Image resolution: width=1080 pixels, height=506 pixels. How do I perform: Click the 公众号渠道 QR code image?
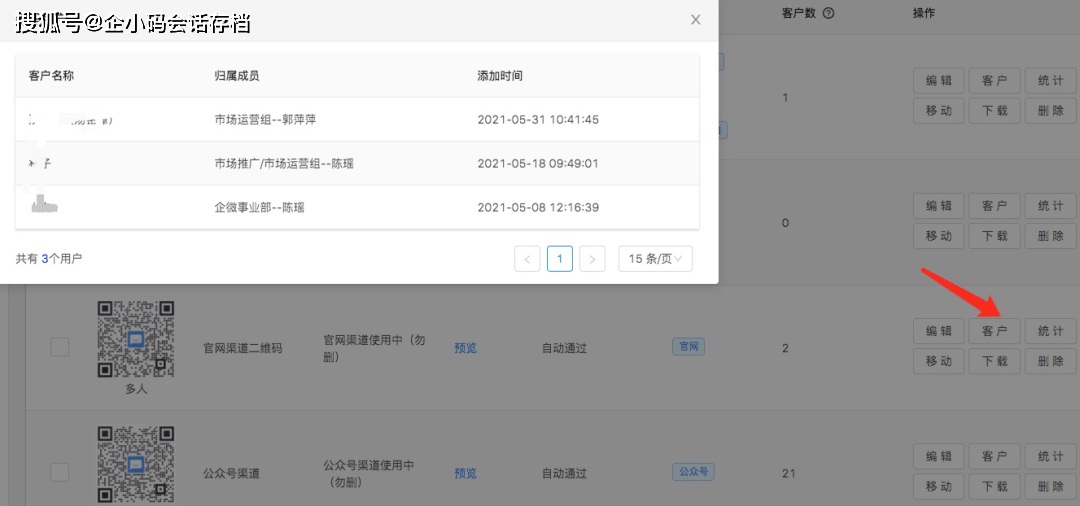point(136,464)
